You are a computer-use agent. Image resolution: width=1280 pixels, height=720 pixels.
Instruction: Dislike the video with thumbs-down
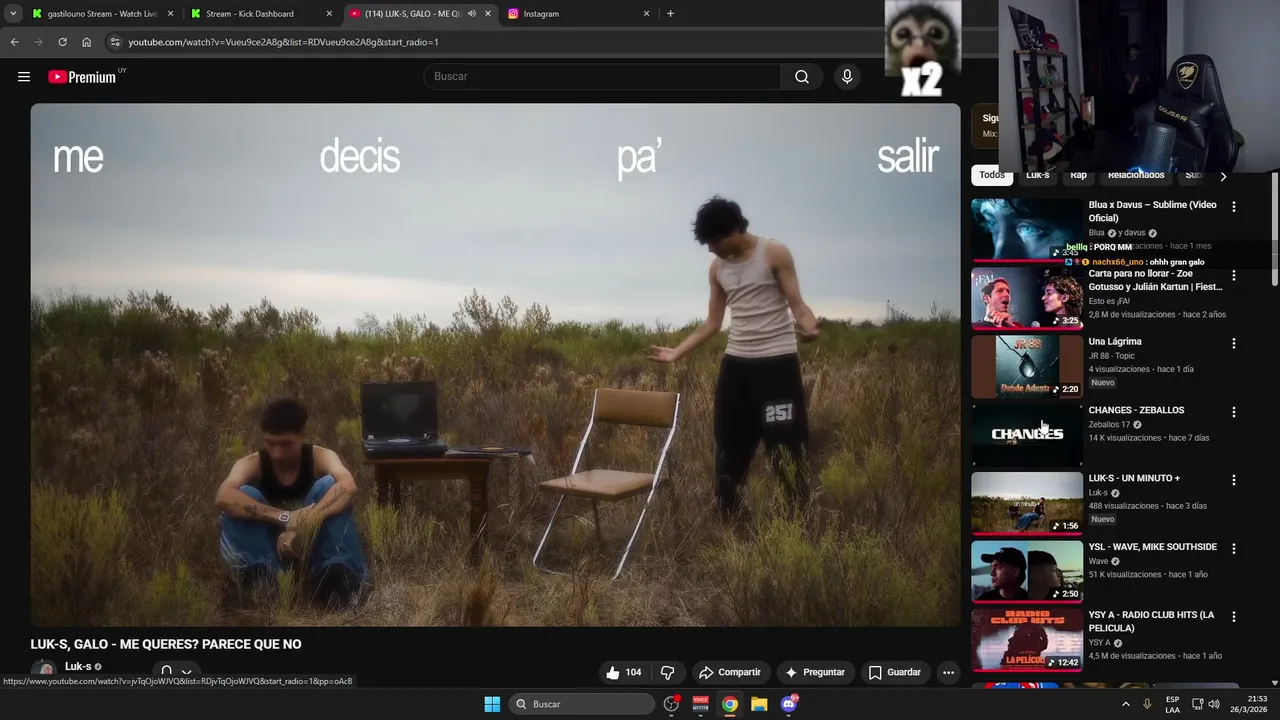[667, 672]
